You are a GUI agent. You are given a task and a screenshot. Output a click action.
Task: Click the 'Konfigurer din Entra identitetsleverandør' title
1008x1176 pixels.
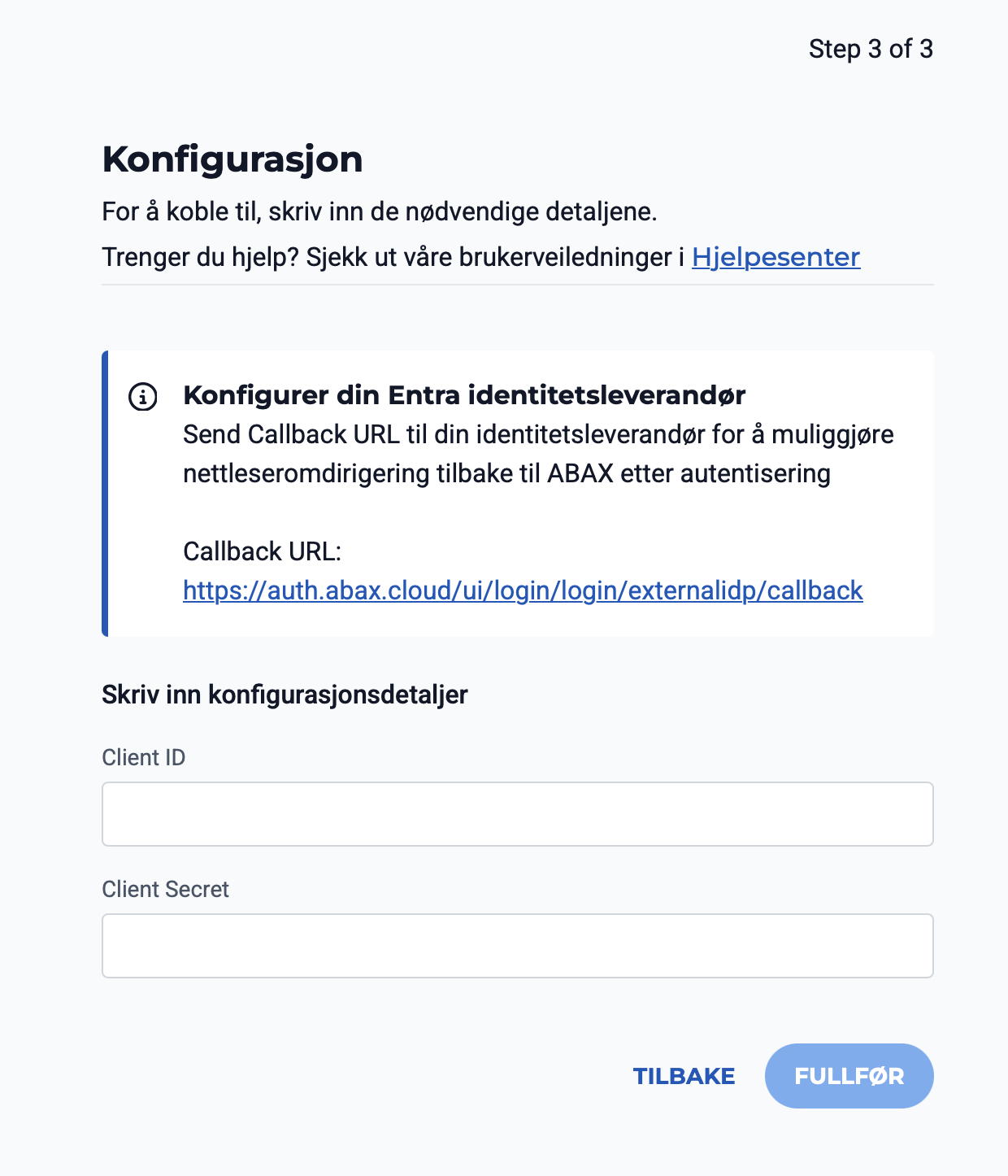(464, 395)
